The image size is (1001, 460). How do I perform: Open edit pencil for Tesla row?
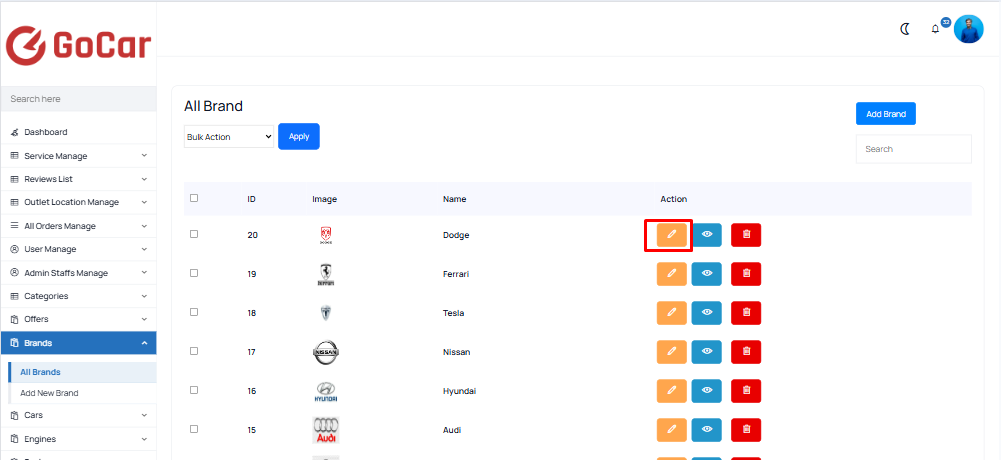[672, 313]
